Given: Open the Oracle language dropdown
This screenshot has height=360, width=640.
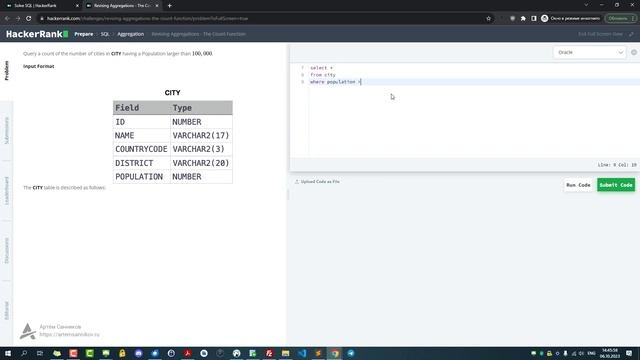Looking at the screenshot, I should tap(590, 52).
